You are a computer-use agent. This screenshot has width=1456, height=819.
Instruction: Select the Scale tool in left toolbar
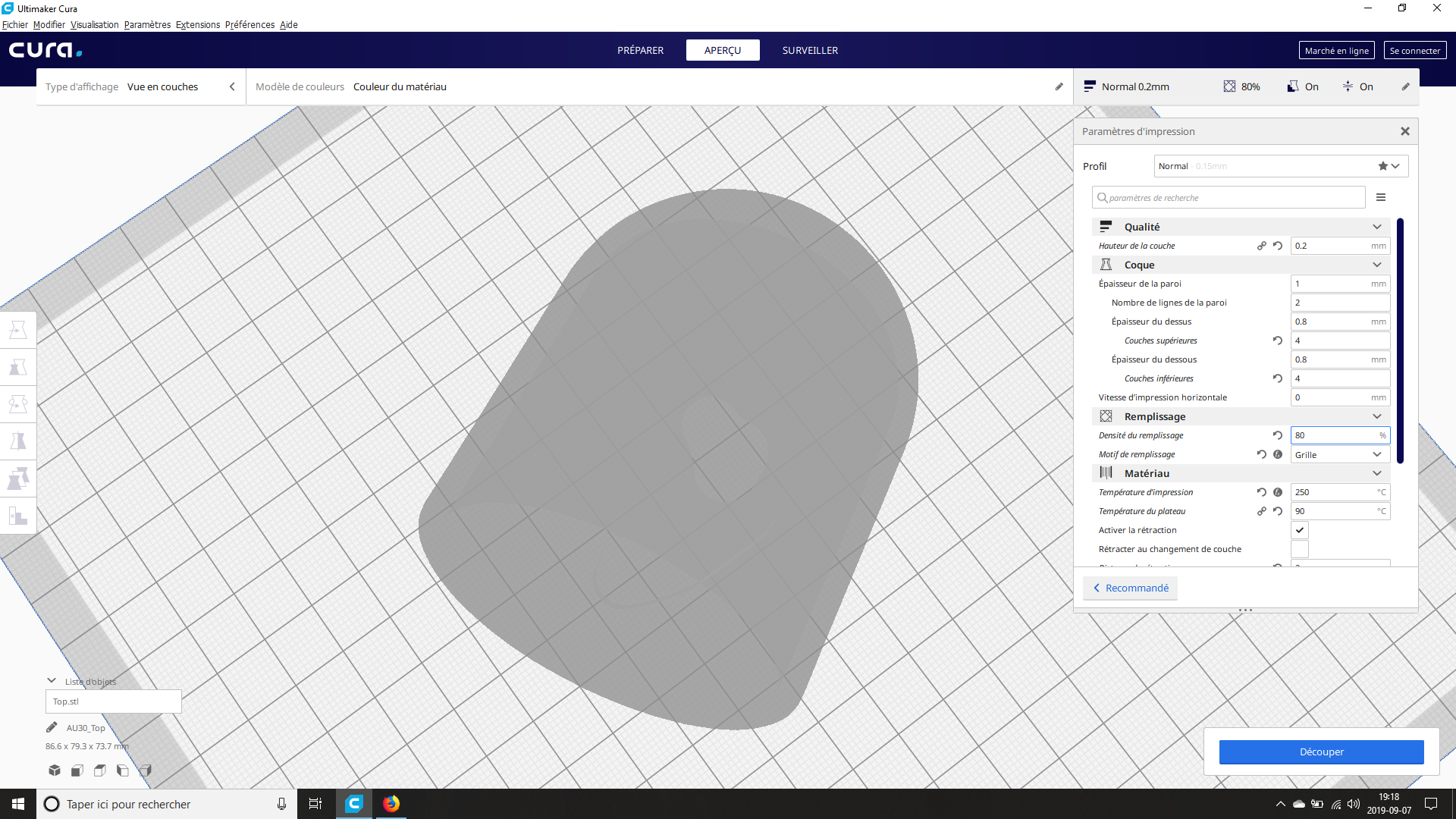[x=18, y=367]
